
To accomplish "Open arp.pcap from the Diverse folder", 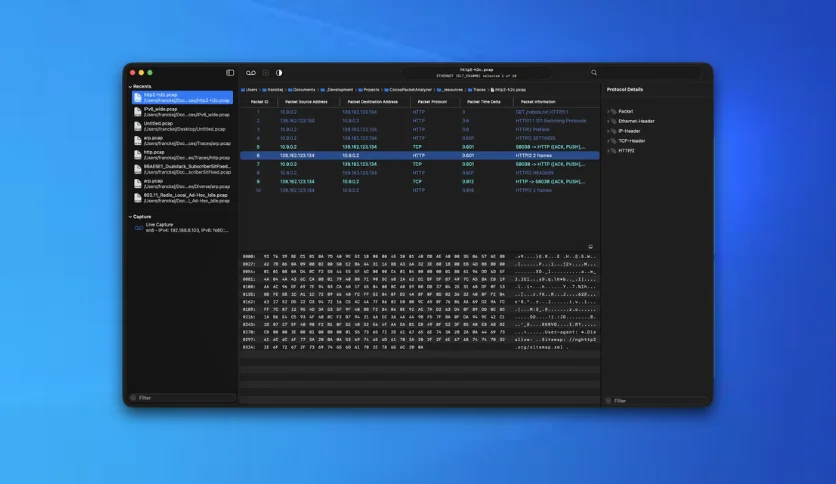I will point(182,183).
